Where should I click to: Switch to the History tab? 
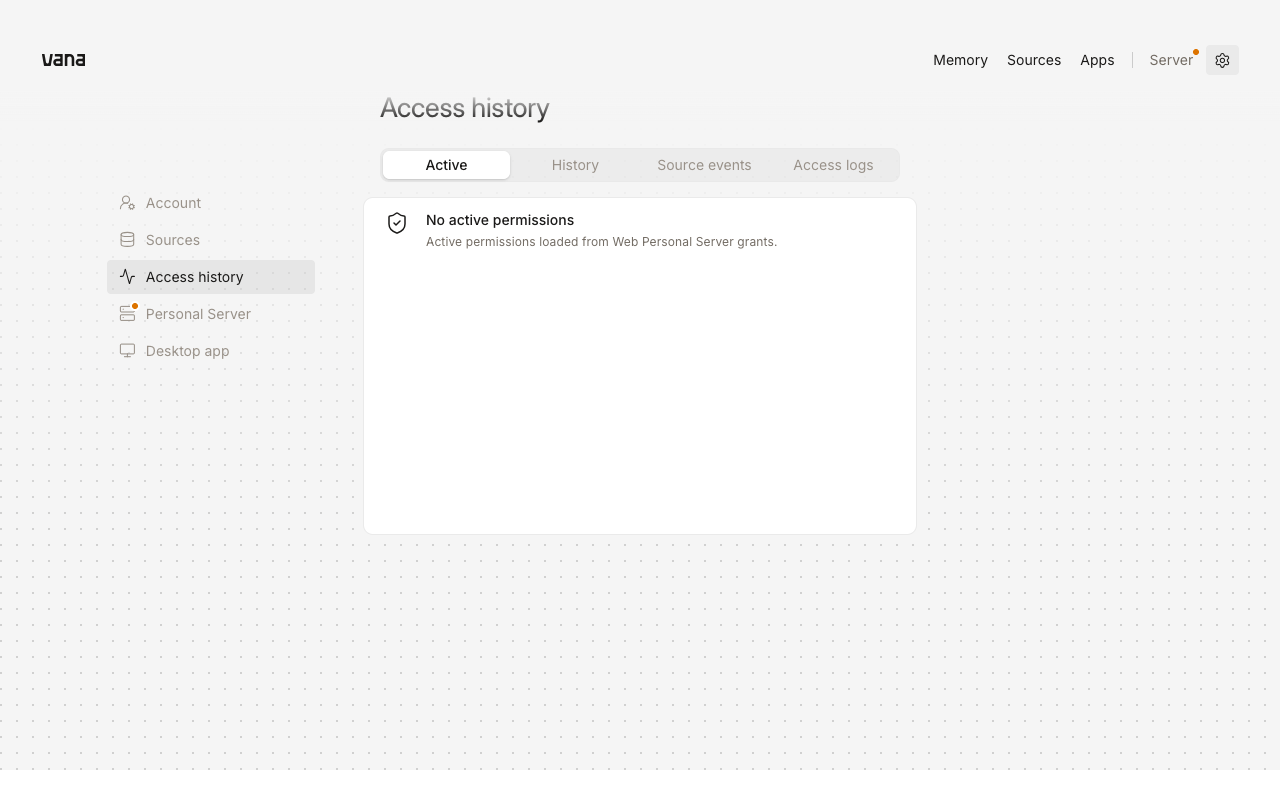click(x=575, y=165)
